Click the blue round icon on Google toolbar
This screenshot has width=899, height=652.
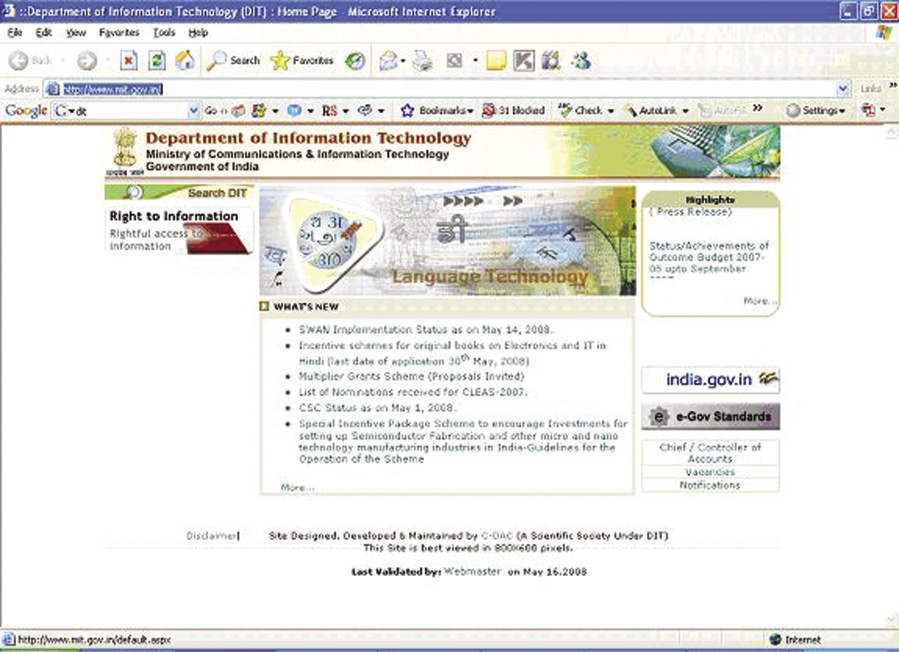[294, 111]
